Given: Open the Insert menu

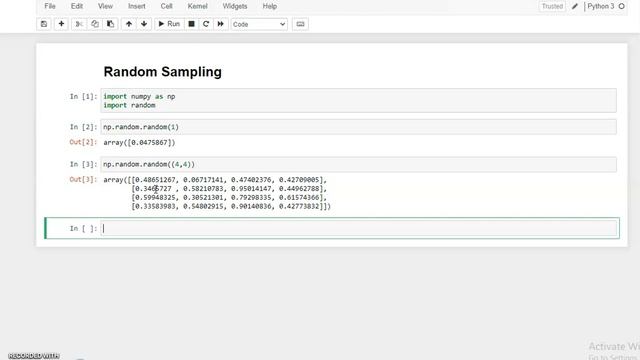Looking at the screenshot, I should [137, 6].
